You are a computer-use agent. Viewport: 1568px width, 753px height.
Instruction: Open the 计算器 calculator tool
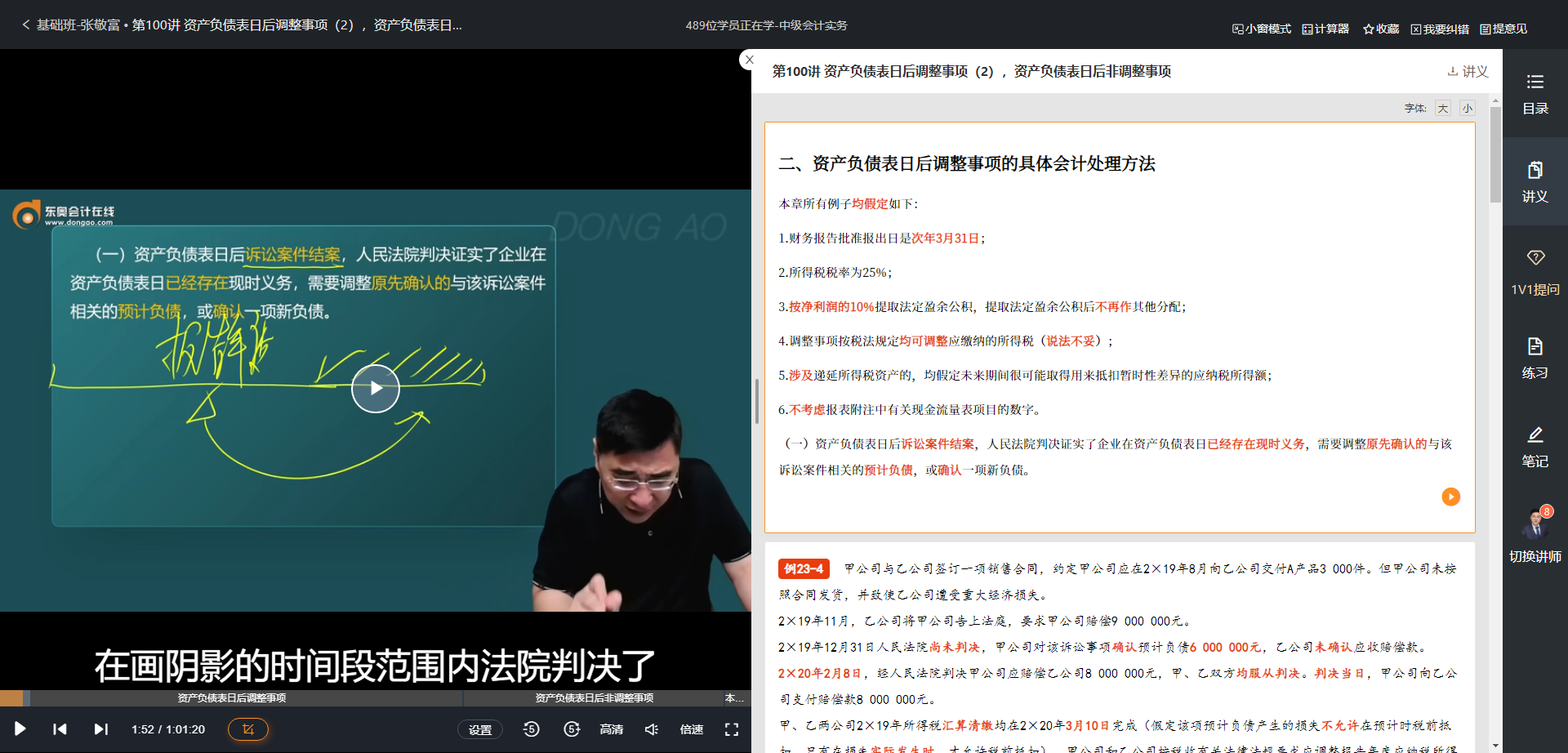(x=1324, y=27)
